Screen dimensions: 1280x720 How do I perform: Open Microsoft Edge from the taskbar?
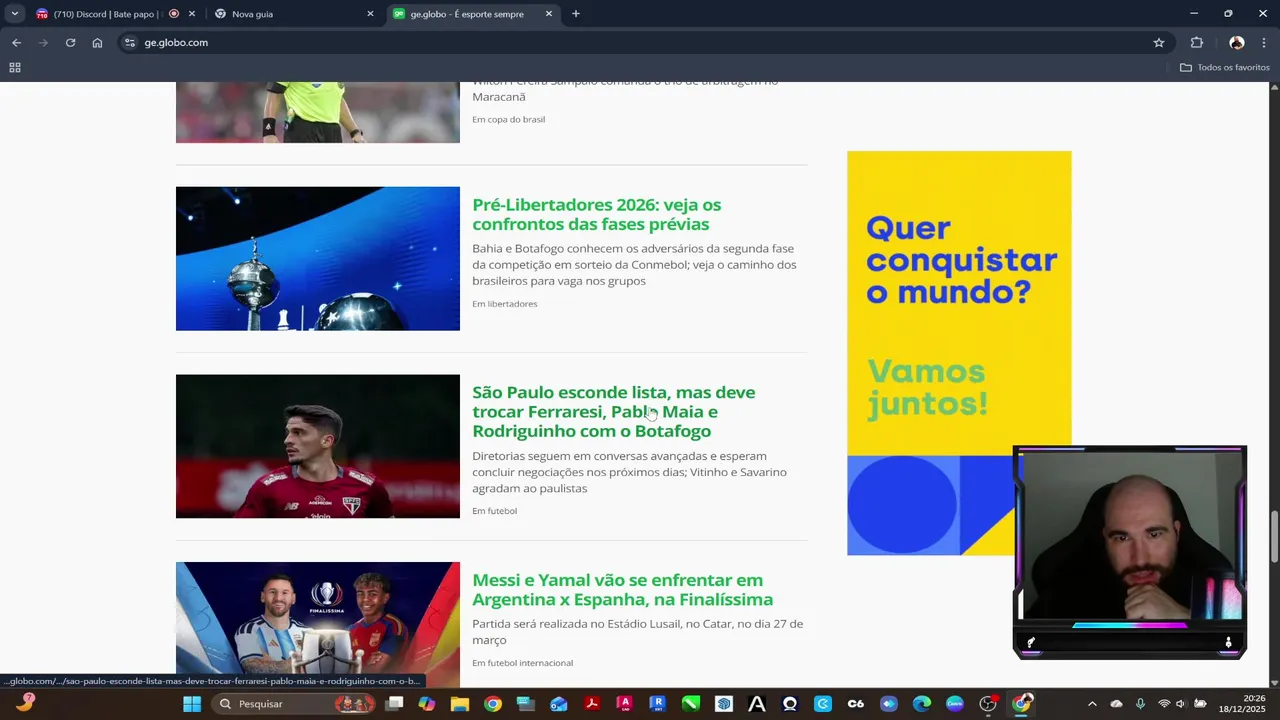pos(922,704)
